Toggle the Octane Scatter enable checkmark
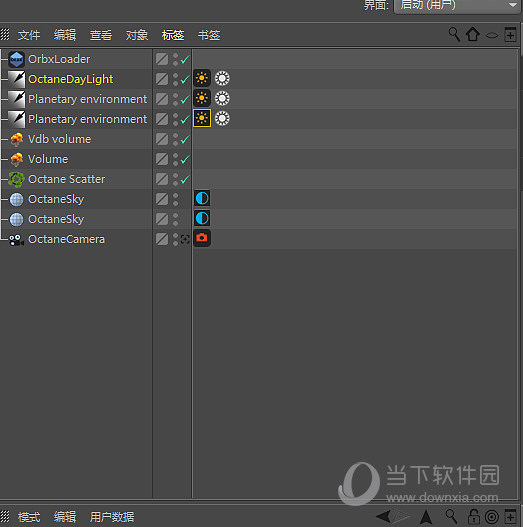The image size is (523, 527). click(185, 179)
